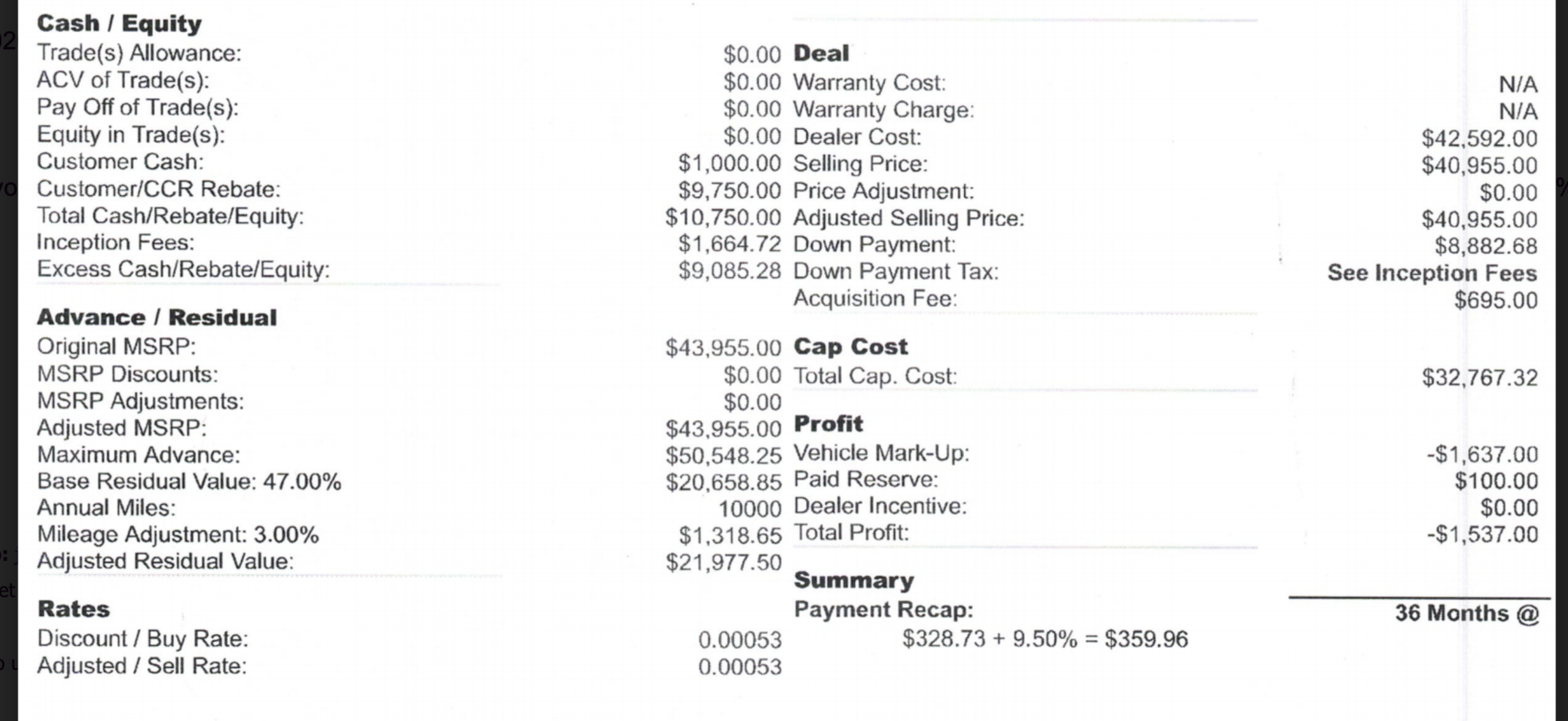
Task: Select the Customer/CCR Rebate $9,750.00 amount
Action: (729, 191)
